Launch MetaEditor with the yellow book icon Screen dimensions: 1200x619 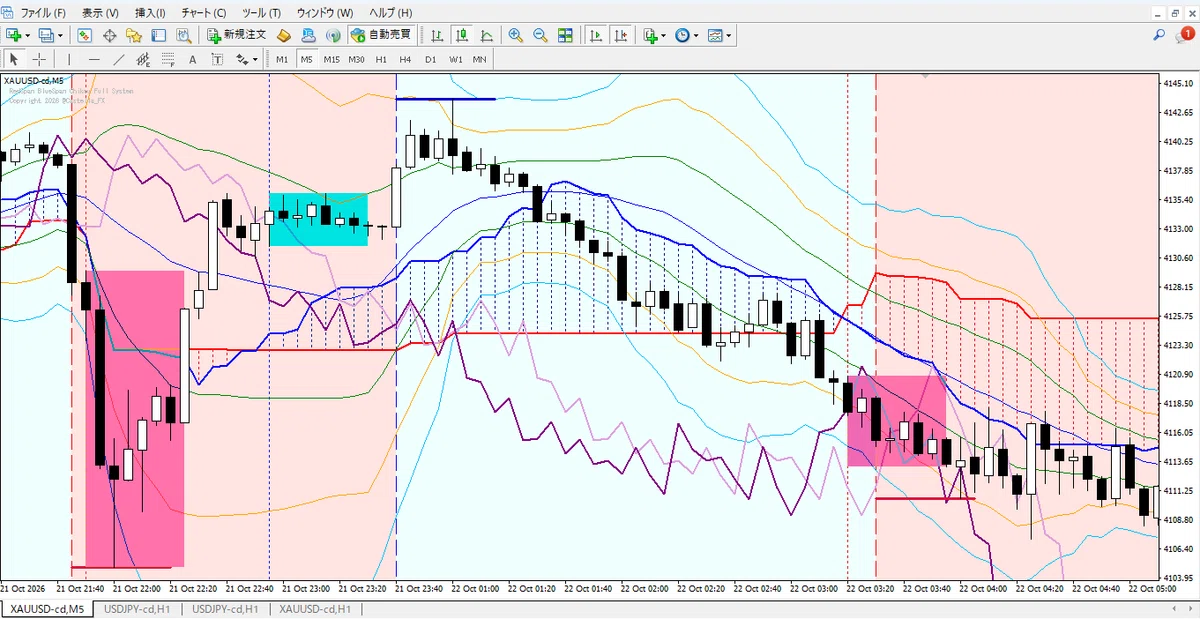tap(284, 35)
